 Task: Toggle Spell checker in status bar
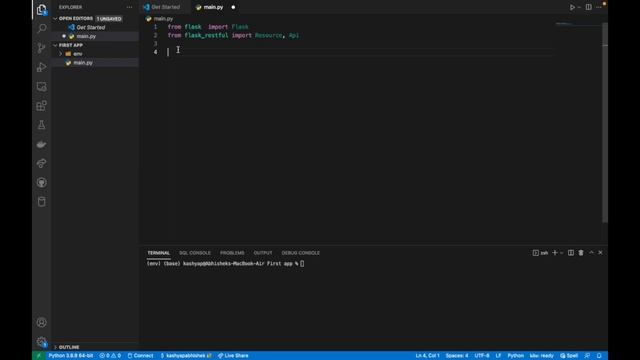pos(569,356)
